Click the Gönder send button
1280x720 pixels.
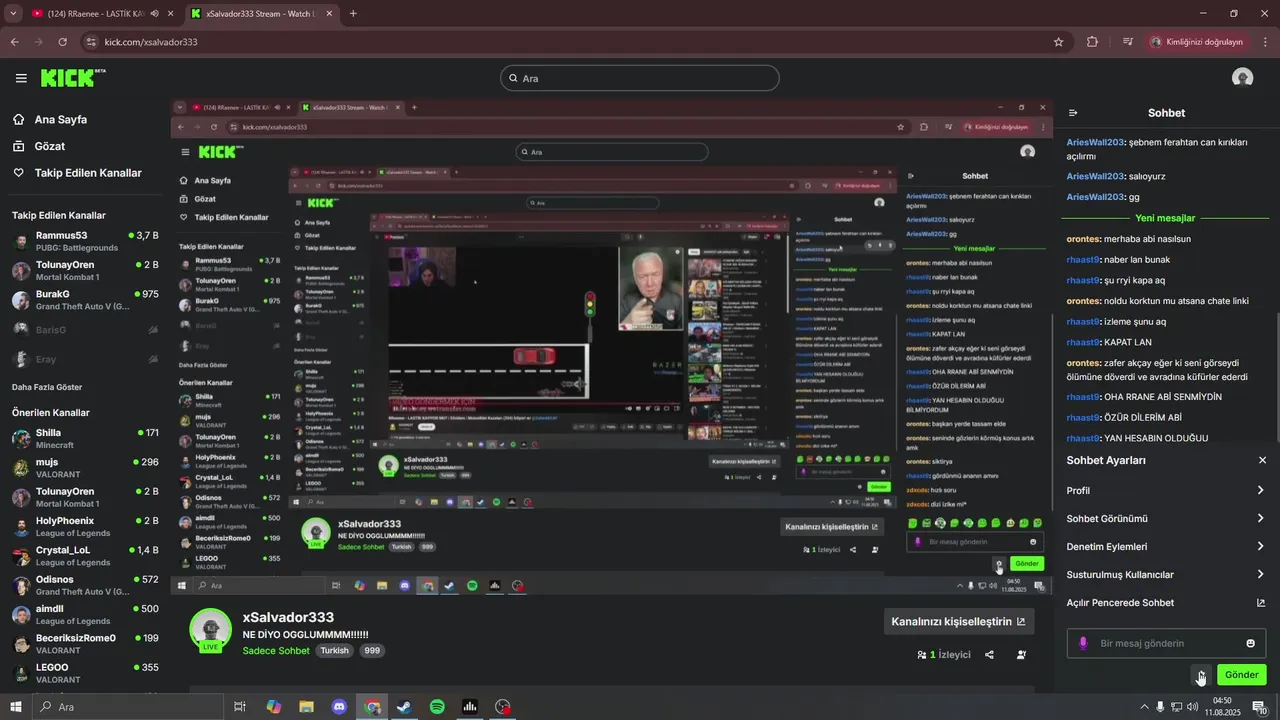pos(1242,675)
